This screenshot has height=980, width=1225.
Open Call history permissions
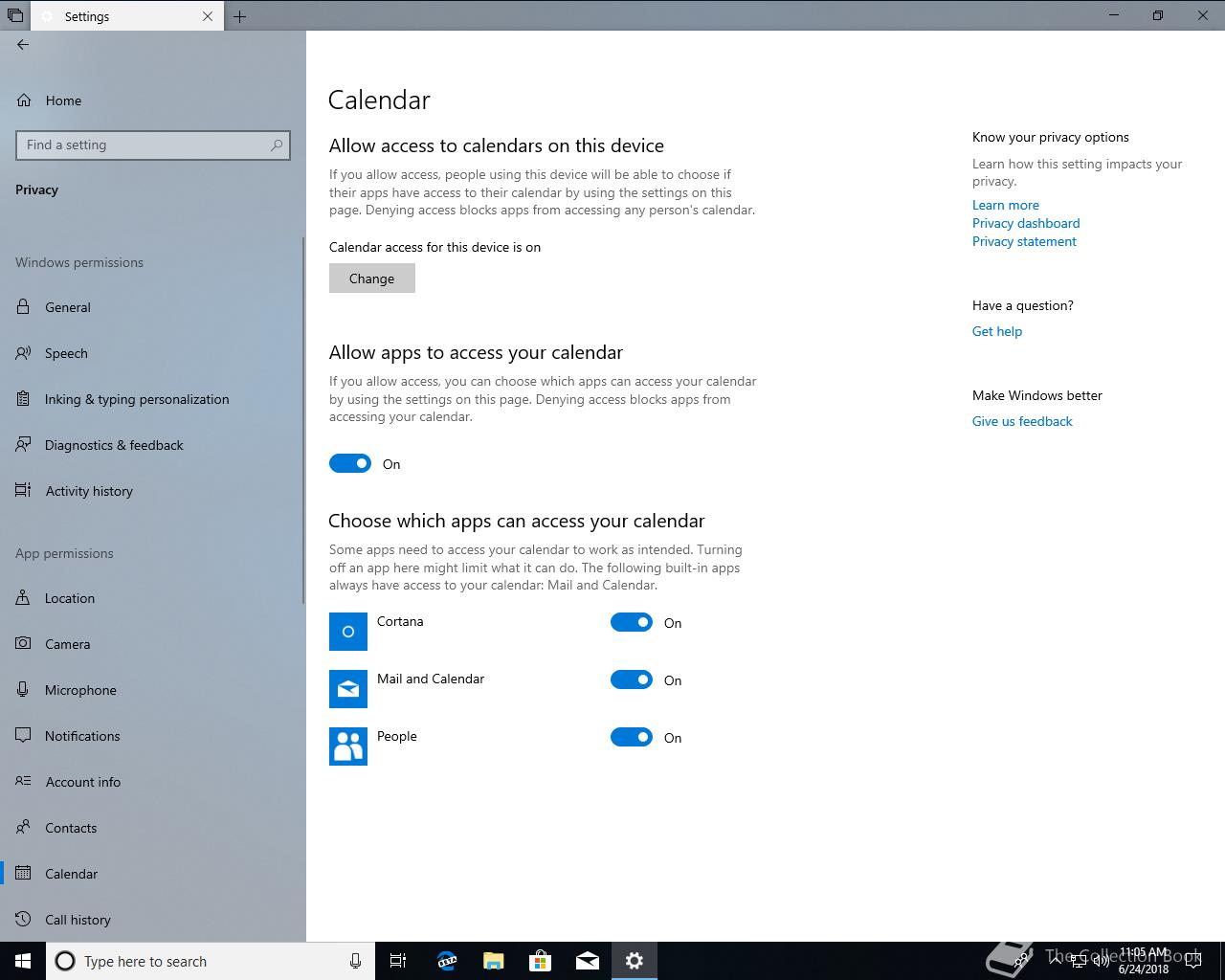(x=153, y=920)
